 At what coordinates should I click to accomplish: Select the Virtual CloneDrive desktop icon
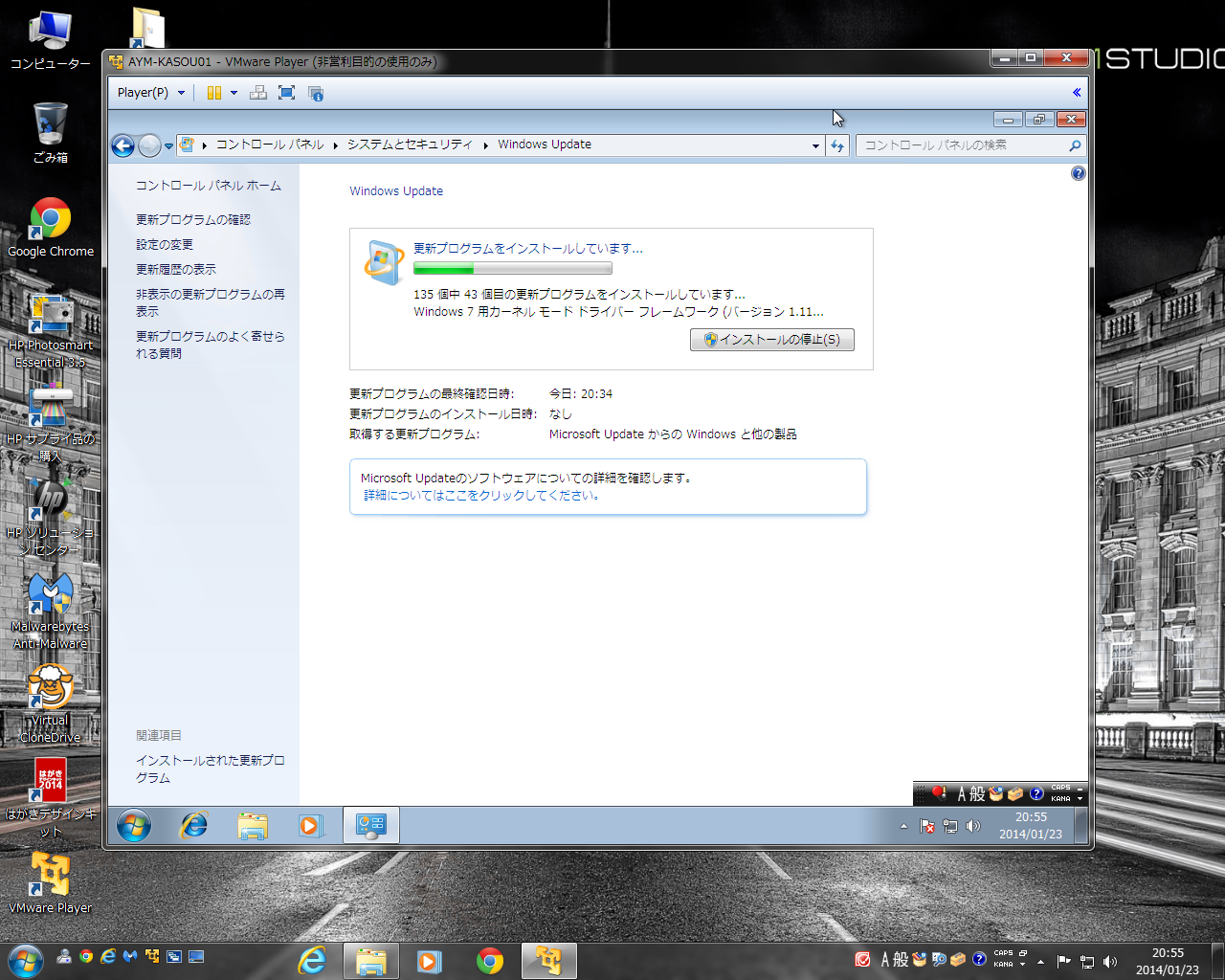51,705
